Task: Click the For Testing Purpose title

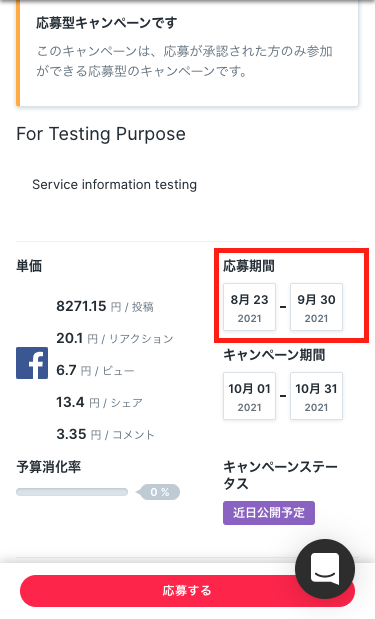Action: click(101, 134)
